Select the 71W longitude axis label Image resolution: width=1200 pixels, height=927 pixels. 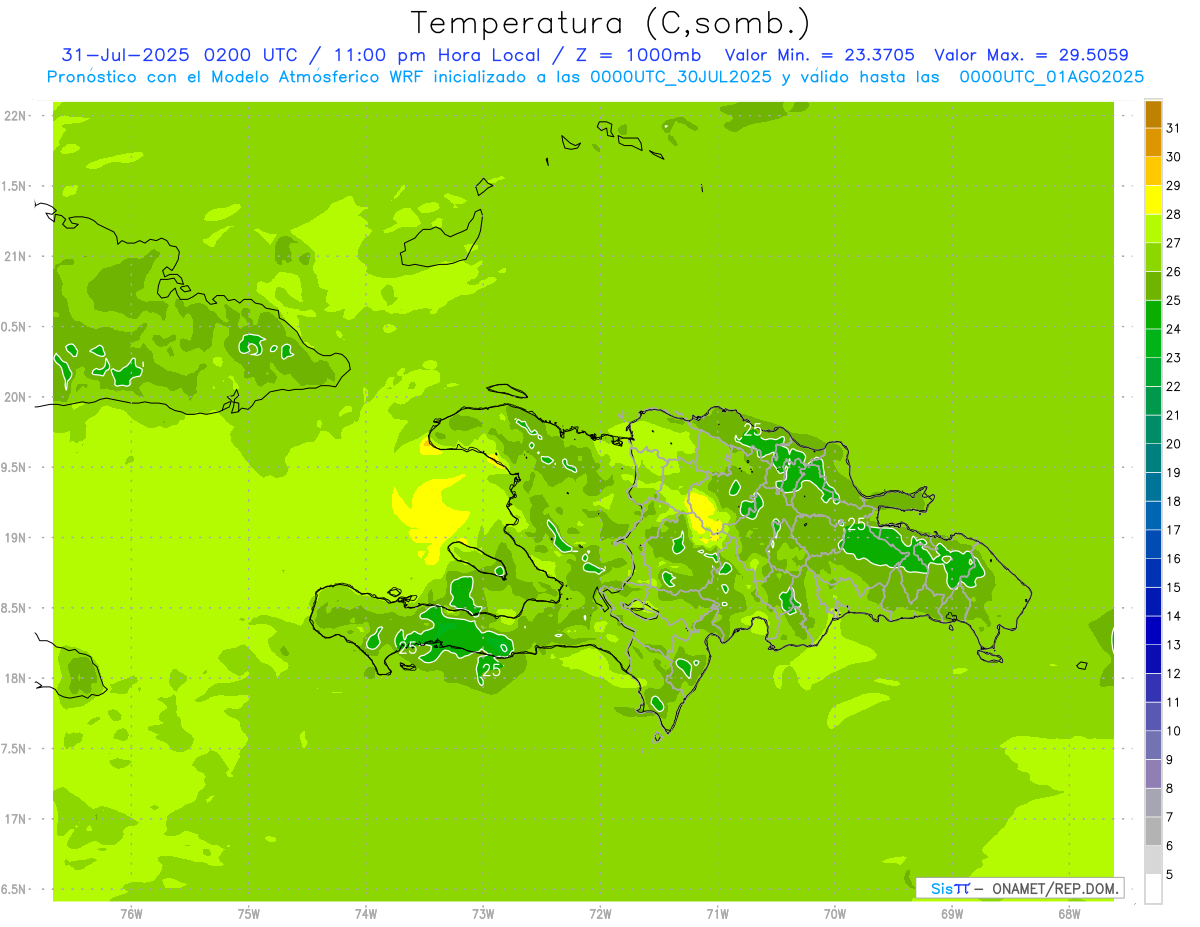point(717,913)
